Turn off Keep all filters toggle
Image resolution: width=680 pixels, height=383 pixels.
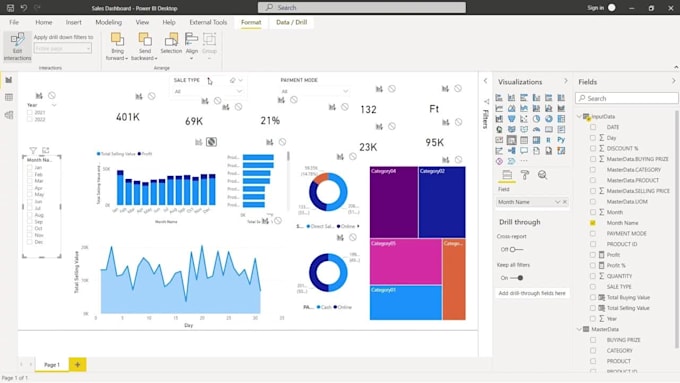click(516, 278)
